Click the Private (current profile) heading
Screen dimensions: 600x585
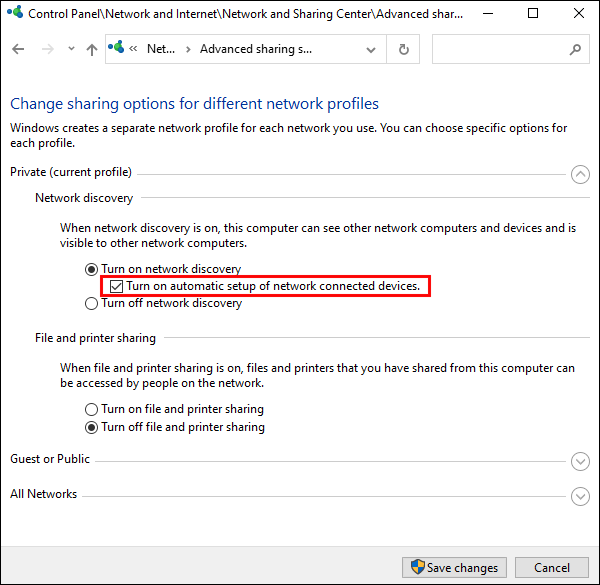pos(71,172)
